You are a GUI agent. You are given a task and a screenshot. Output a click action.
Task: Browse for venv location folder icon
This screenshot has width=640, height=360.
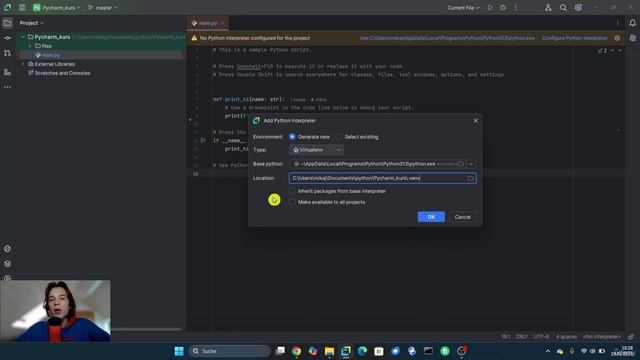coord(471,178)
